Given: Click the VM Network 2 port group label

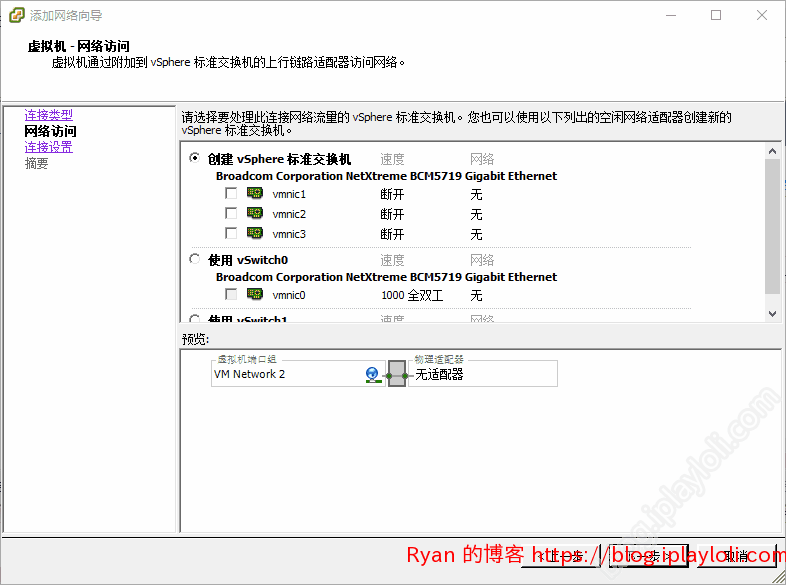Looking at the screenshot, I should (249, 374).
